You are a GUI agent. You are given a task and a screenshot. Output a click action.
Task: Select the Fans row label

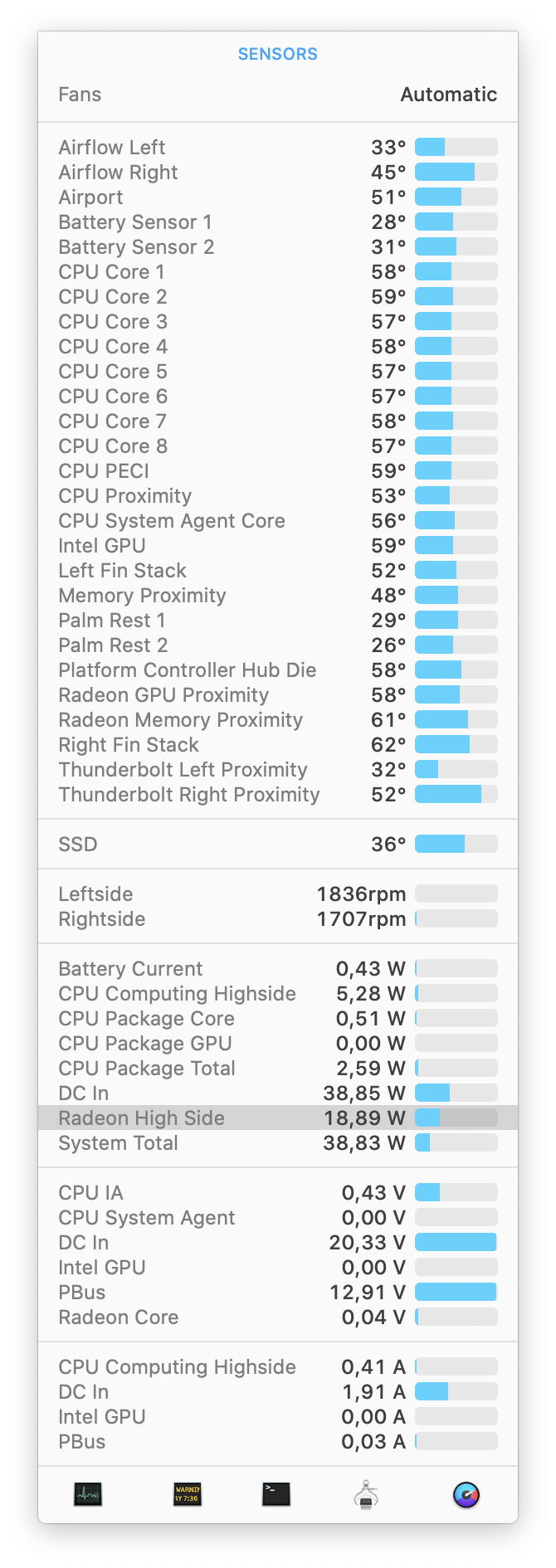[80, 95]
